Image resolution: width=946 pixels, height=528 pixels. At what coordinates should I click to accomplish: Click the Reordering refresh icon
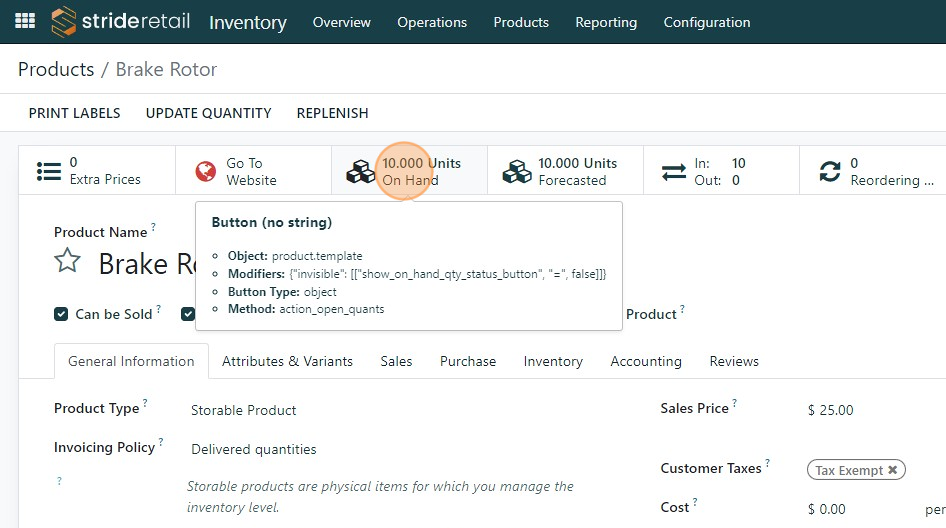tap(830, 171)
